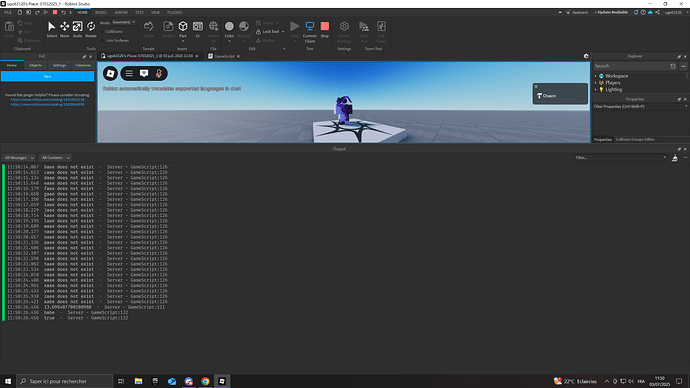The width and height of the screenshot is (690, 388).
Task: Select the Select tool in the ribbon
Action: click(x=51, y=29)
